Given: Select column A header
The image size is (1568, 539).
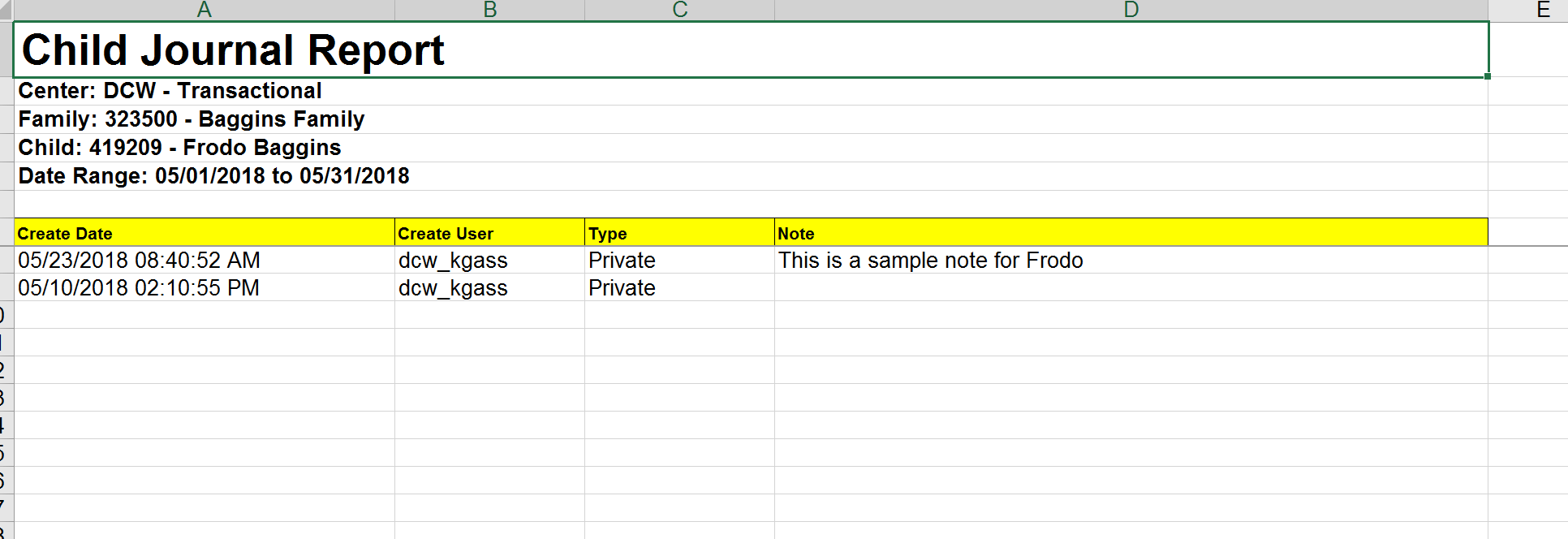Looking at the screenshot, I should pyautogui.click(x=204, y=10).
